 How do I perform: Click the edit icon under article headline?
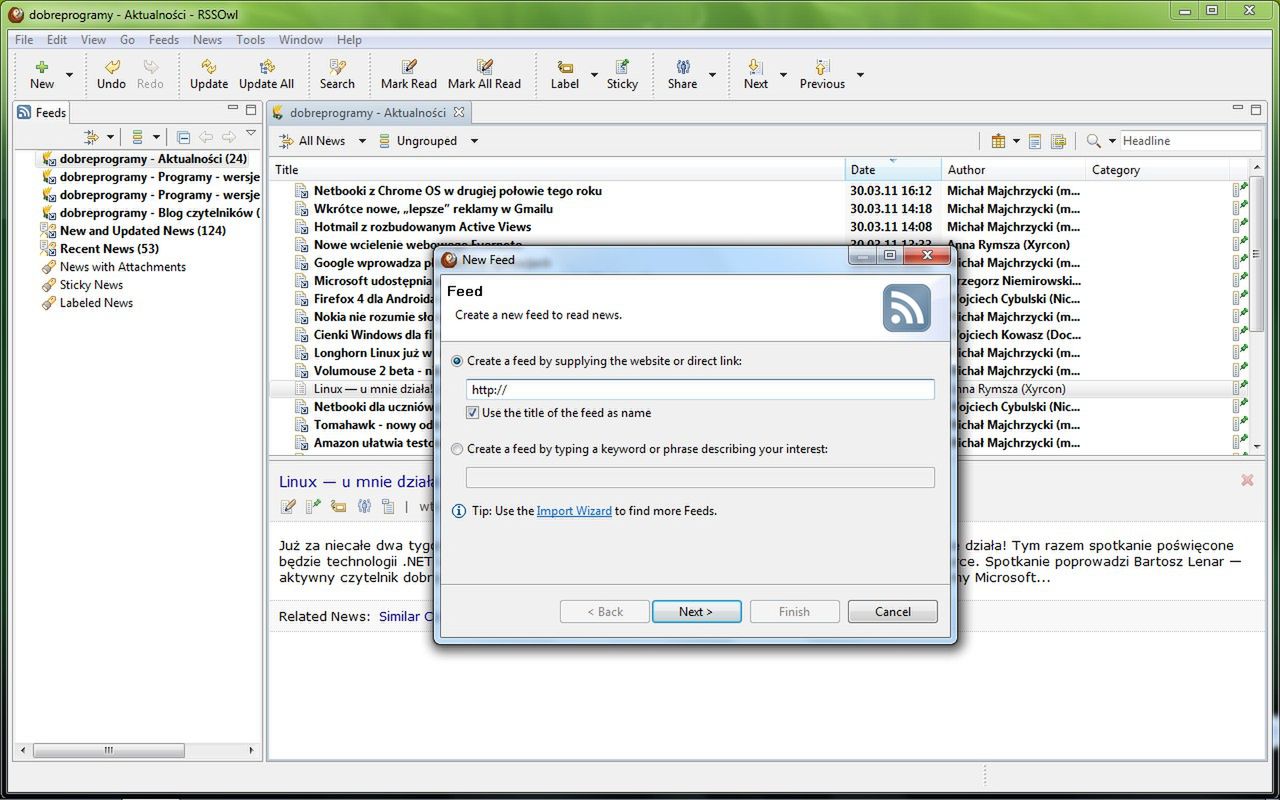[x=288, y=507]
